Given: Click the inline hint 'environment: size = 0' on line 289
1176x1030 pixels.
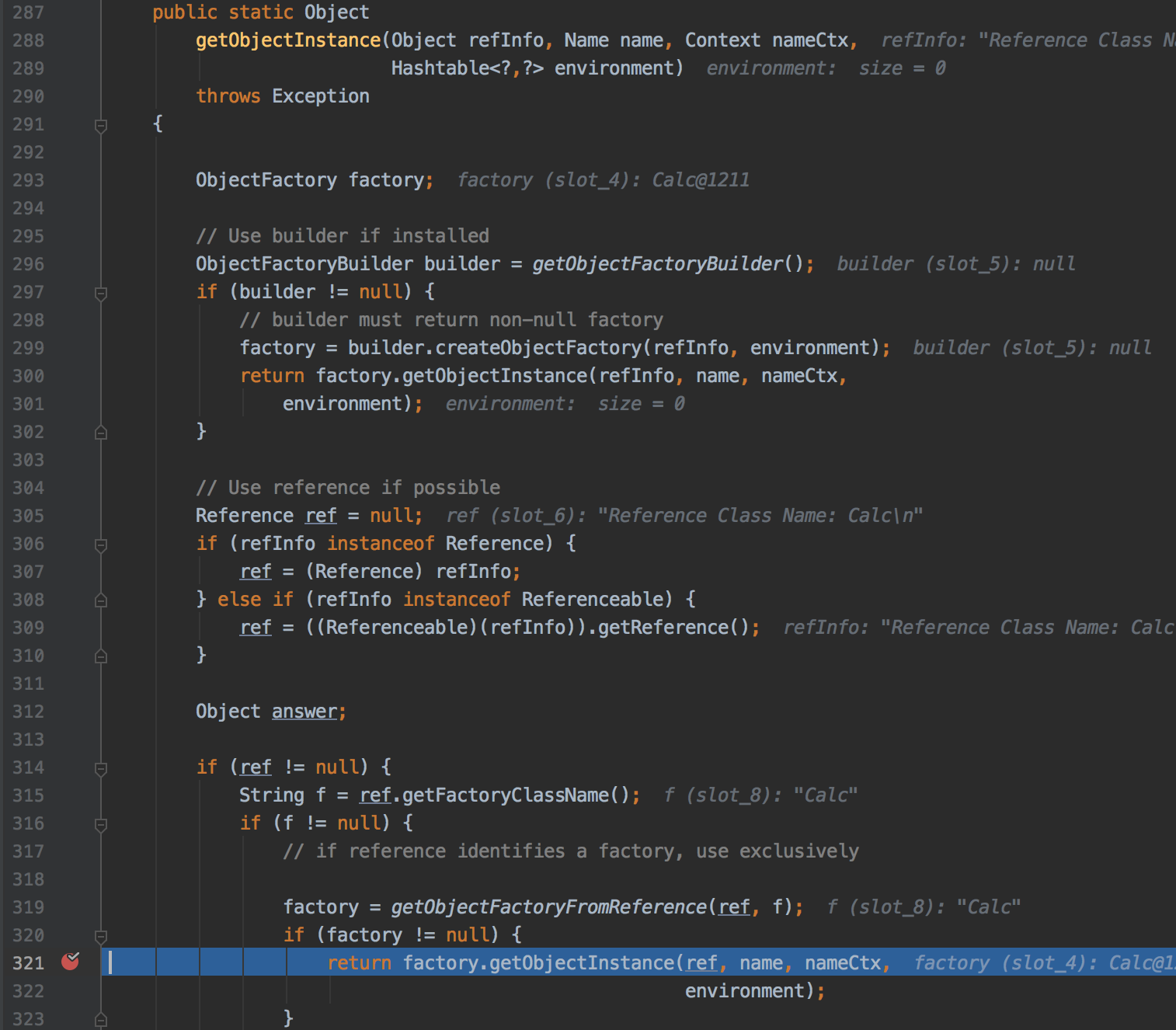Looking at the screenshot, I should point(826,68).
